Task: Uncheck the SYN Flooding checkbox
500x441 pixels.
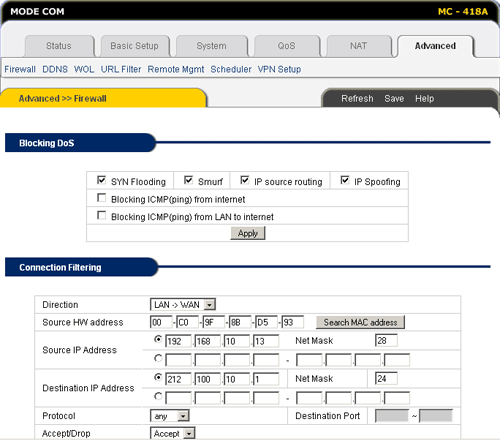Action: [101, 180]
